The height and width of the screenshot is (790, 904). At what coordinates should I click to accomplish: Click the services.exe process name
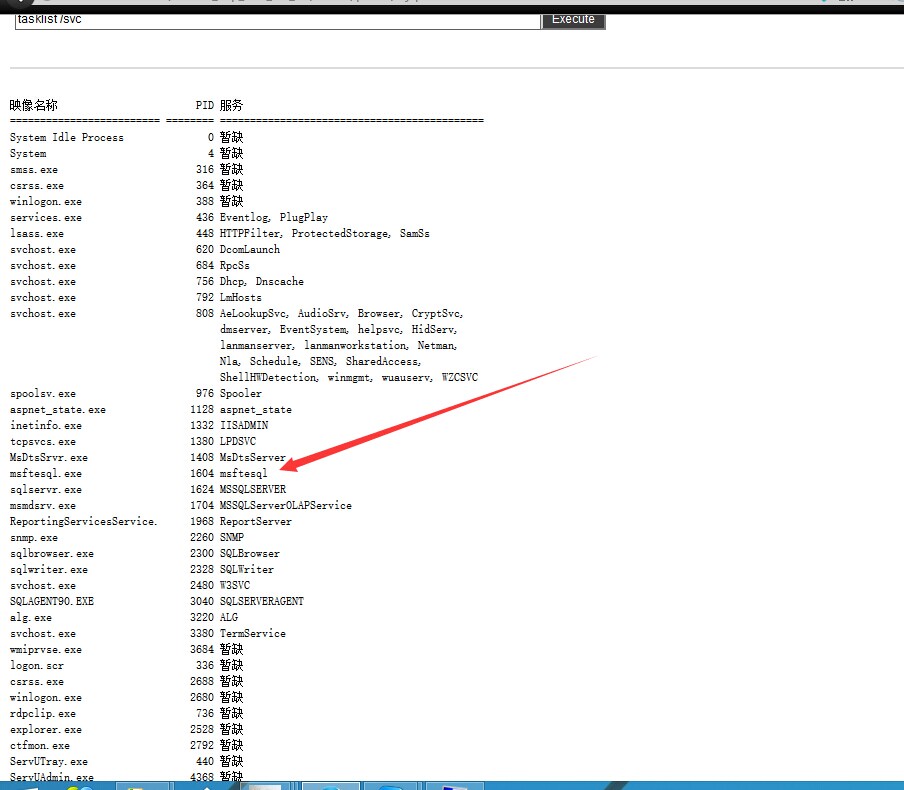coord(46,217)
